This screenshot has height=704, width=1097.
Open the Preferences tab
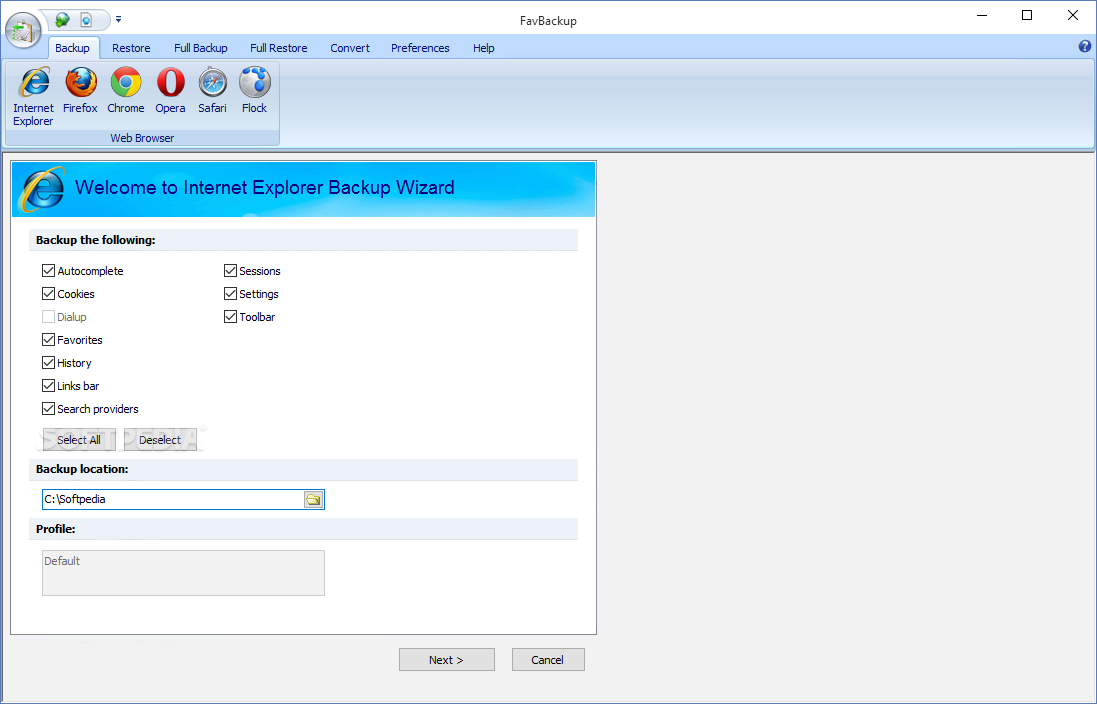[x=420, y=48]
